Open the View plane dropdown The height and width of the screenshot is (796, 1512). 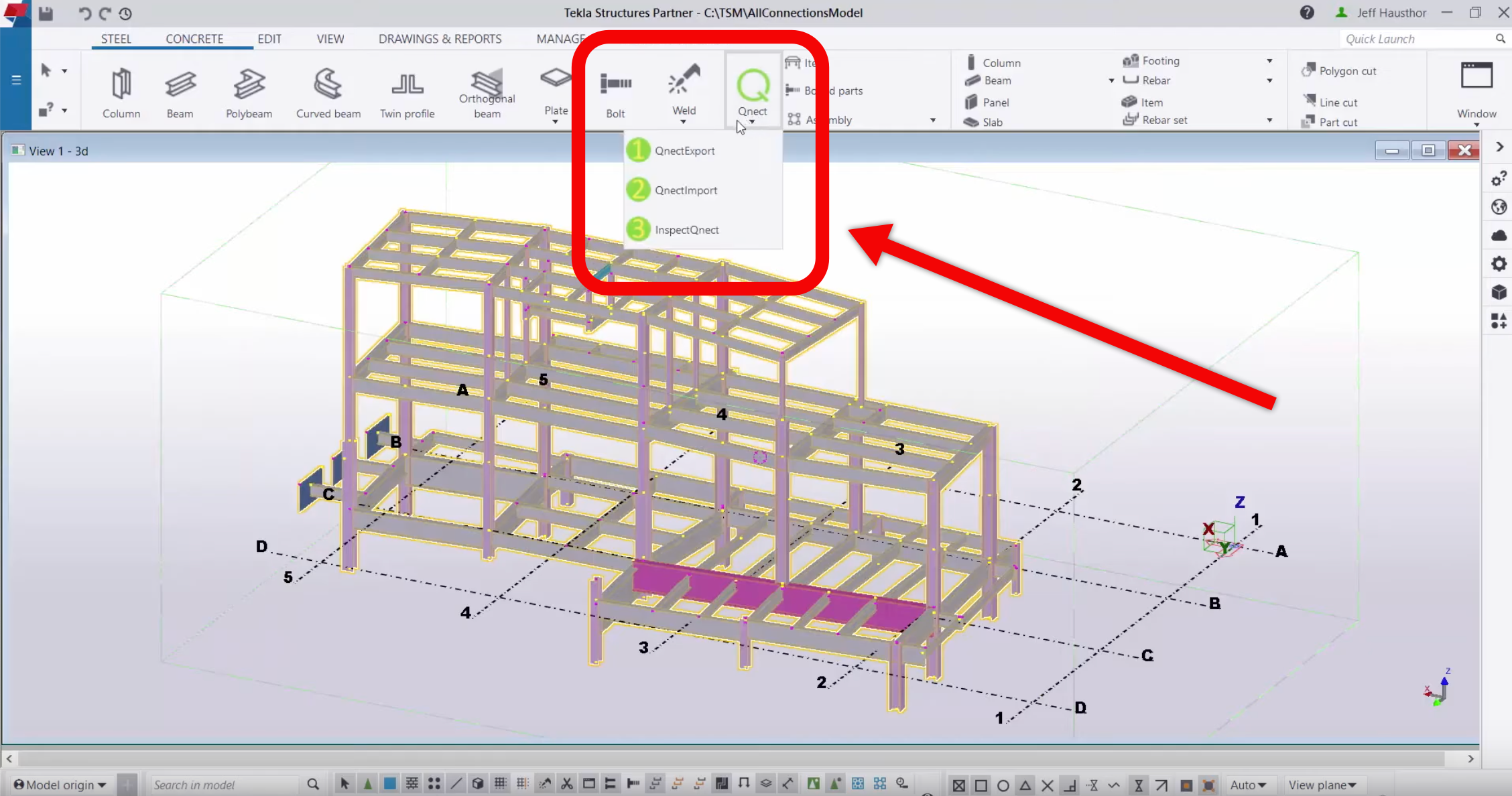pos(1322,785)
